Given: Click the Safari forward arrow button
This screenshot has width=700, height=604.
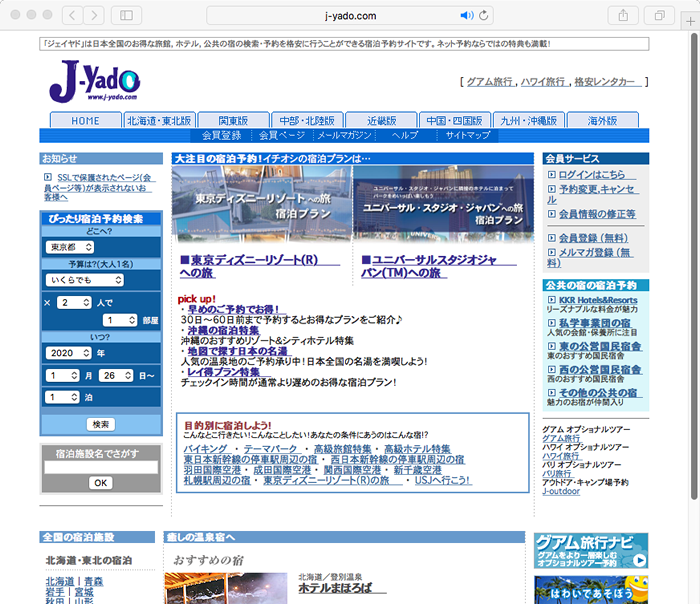Looking at the screenshot, I should pyautogui.click(x=94, y=16).
